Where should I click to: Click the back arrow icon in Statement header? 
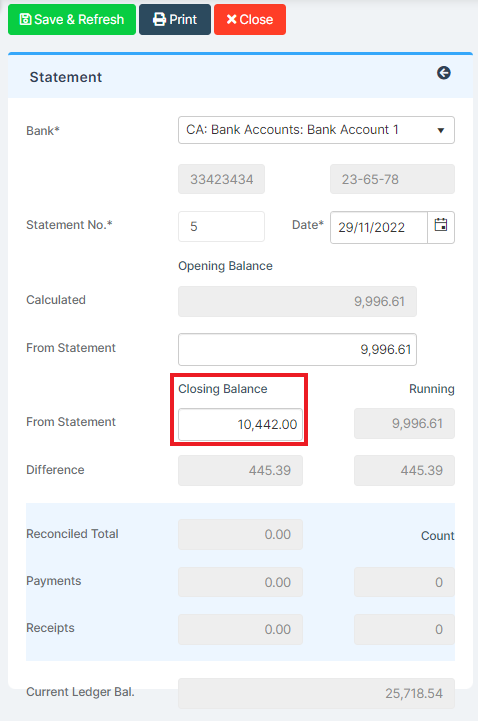444,73
